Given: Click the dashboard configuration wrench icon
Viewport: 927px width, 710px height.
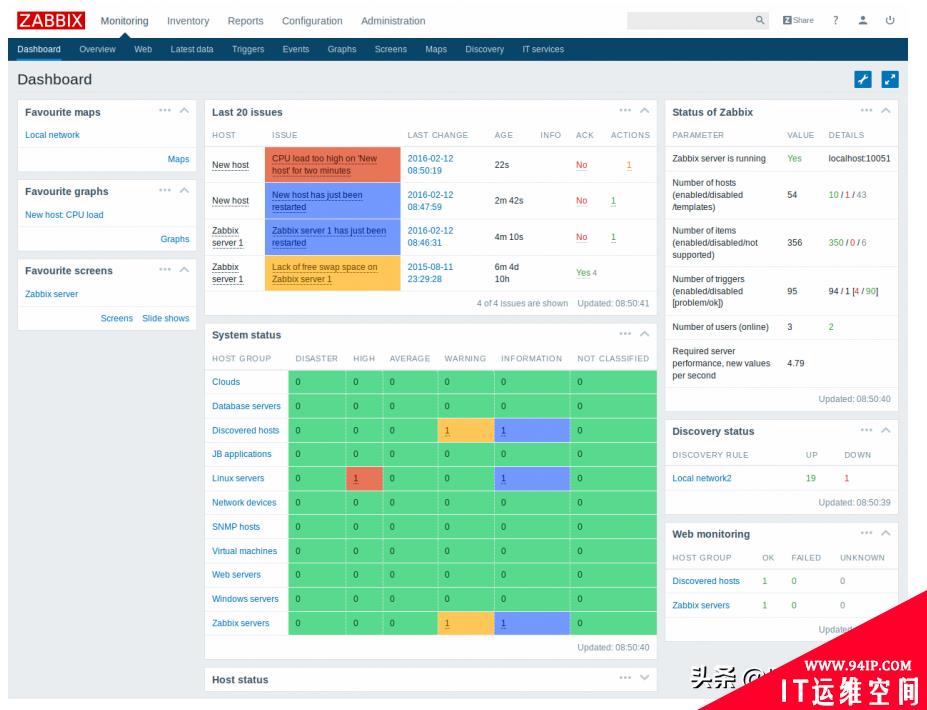Looking at the screenshot, I should [863, 79].
